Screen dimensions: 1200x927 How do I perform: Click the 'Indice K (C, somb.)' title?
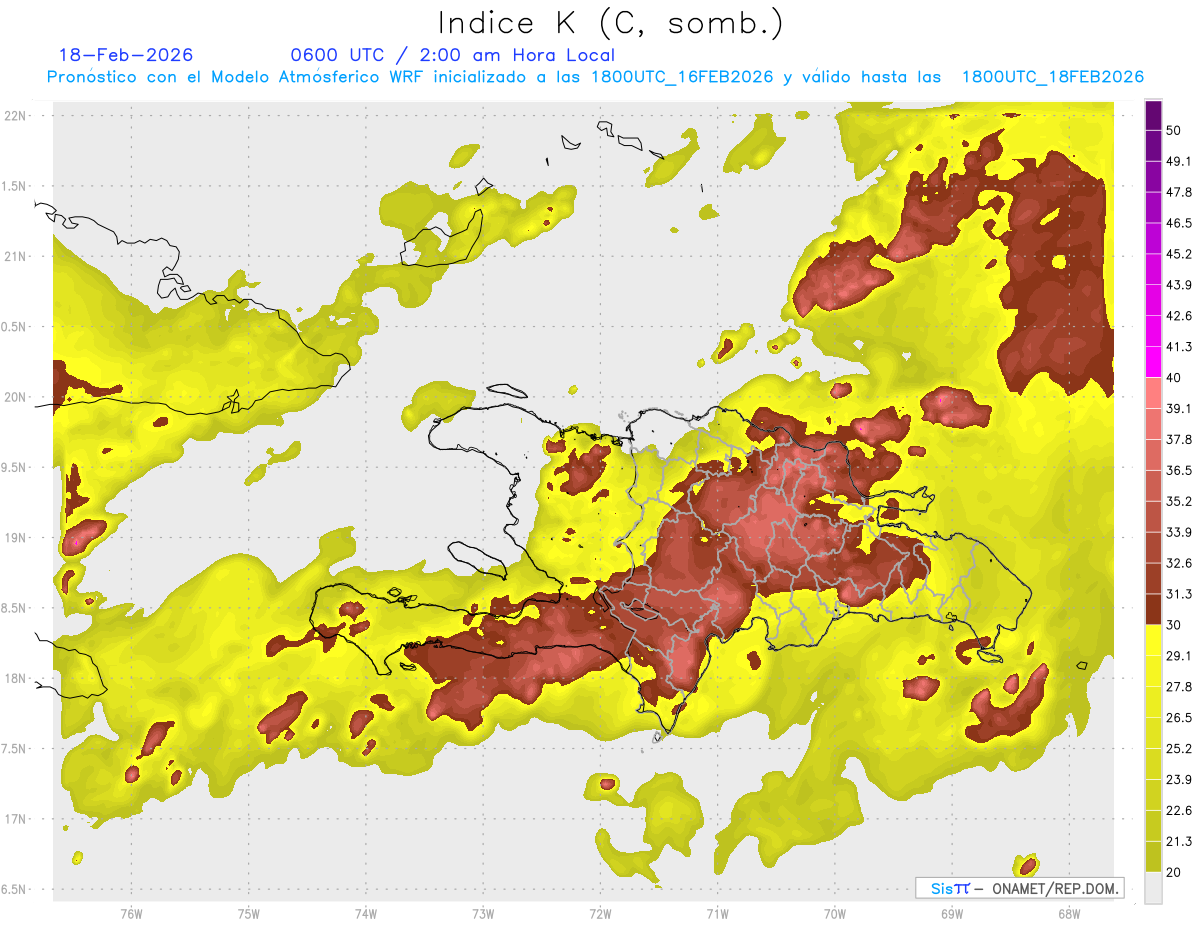tap(610, 23)
